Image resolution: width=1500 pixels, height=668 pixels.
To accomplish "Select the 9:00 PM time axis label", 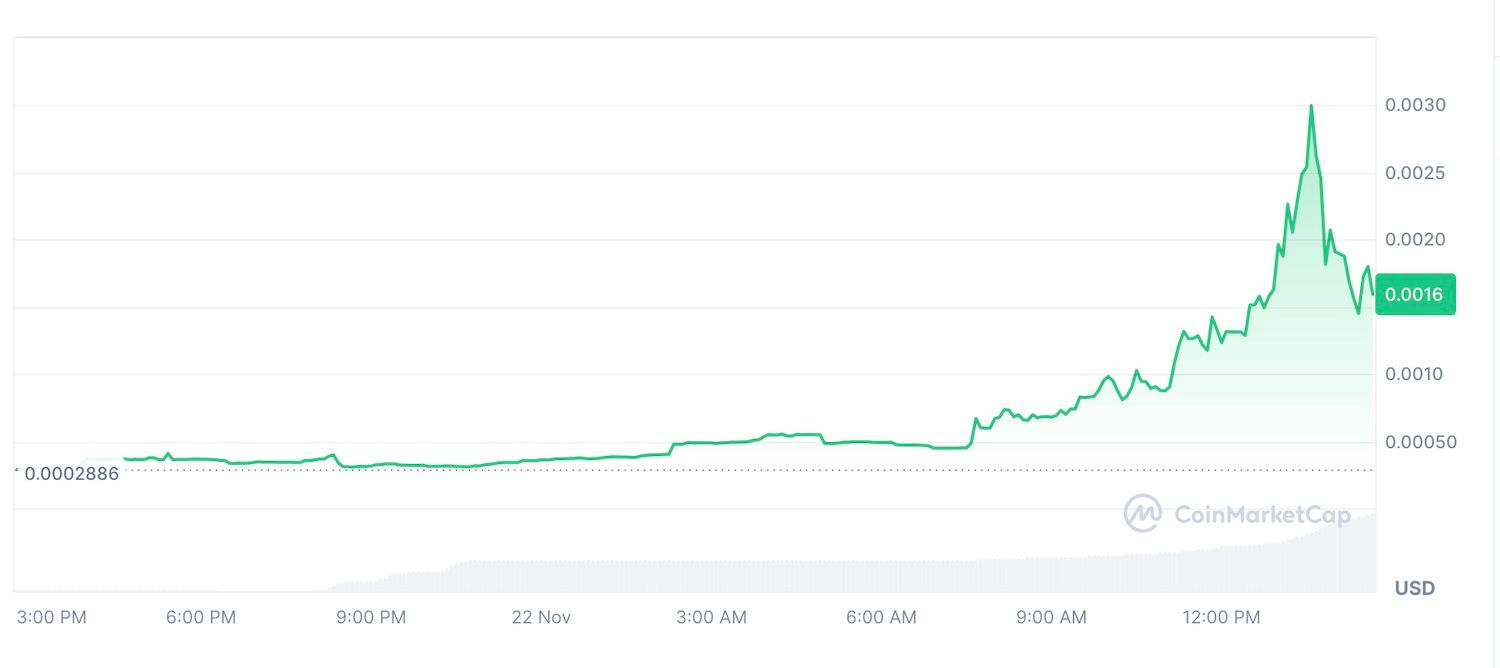I will [372, 617].
